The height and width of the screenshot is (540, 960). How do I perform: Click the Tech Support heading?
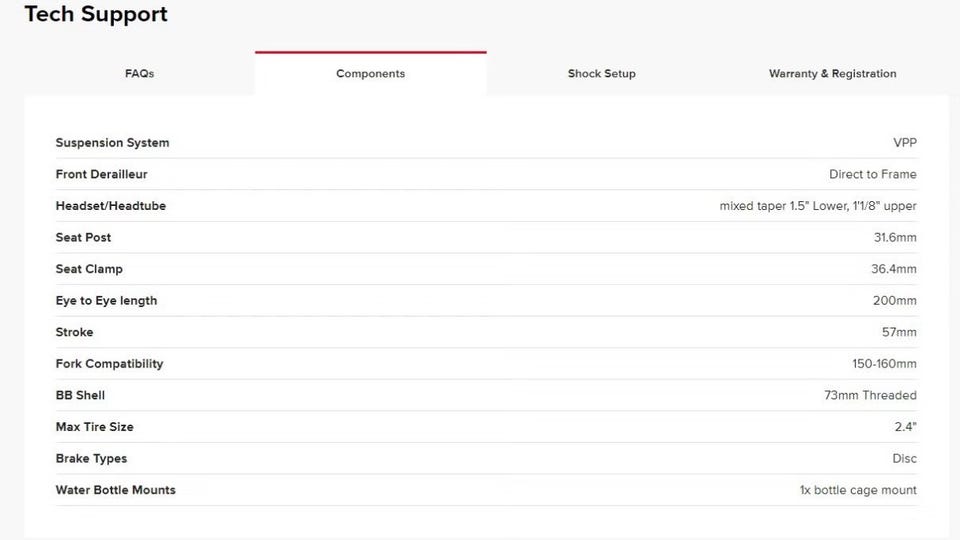point(96,14)
